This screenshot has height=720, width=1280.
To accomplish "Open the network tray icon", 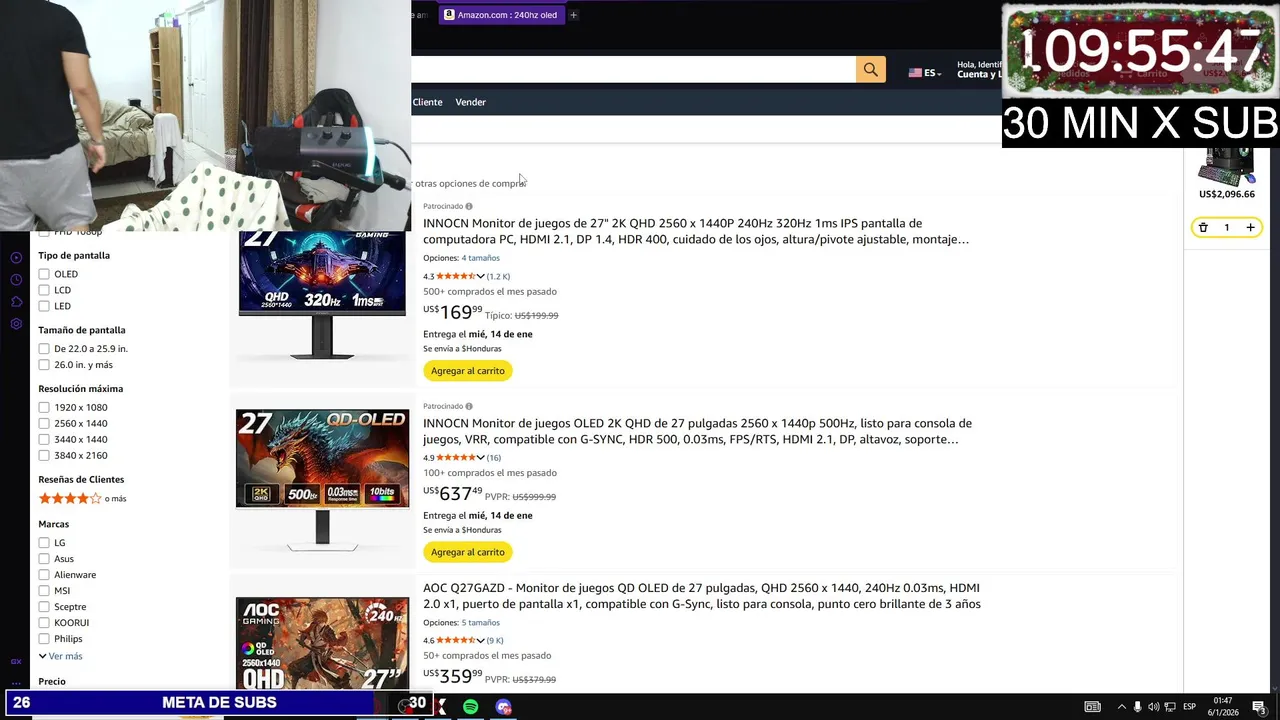I will 1170,707.
